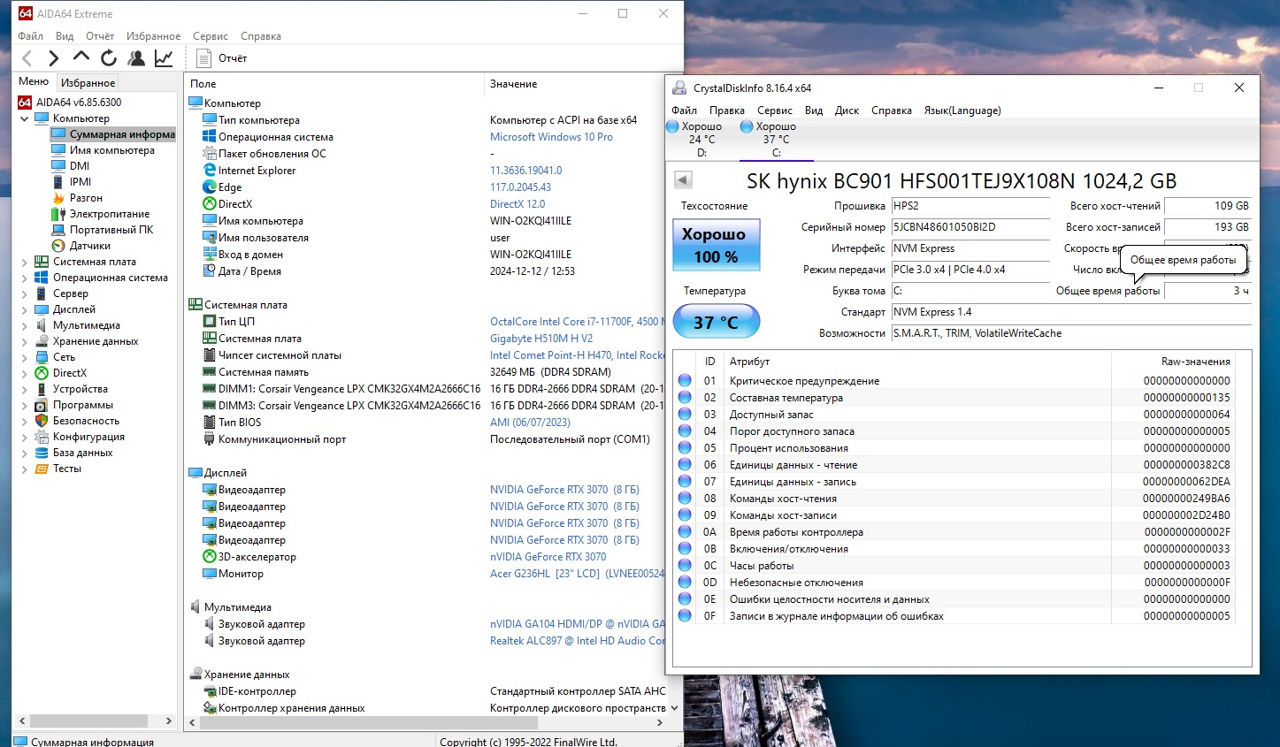Open CrystalDiskInfo Язык(Language) menu
1280x747 pixels.
[962, 110]
